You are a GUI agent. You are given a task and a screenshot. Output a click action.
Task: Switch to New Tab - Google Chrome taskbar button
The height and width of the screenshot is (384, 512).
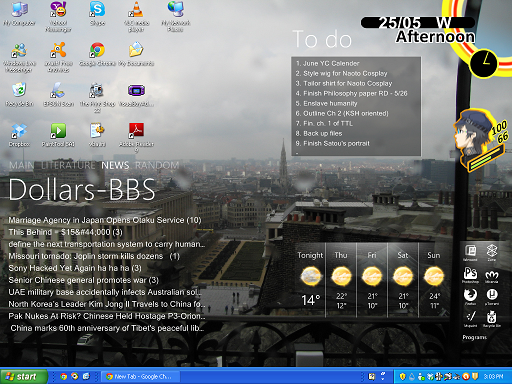140,377
